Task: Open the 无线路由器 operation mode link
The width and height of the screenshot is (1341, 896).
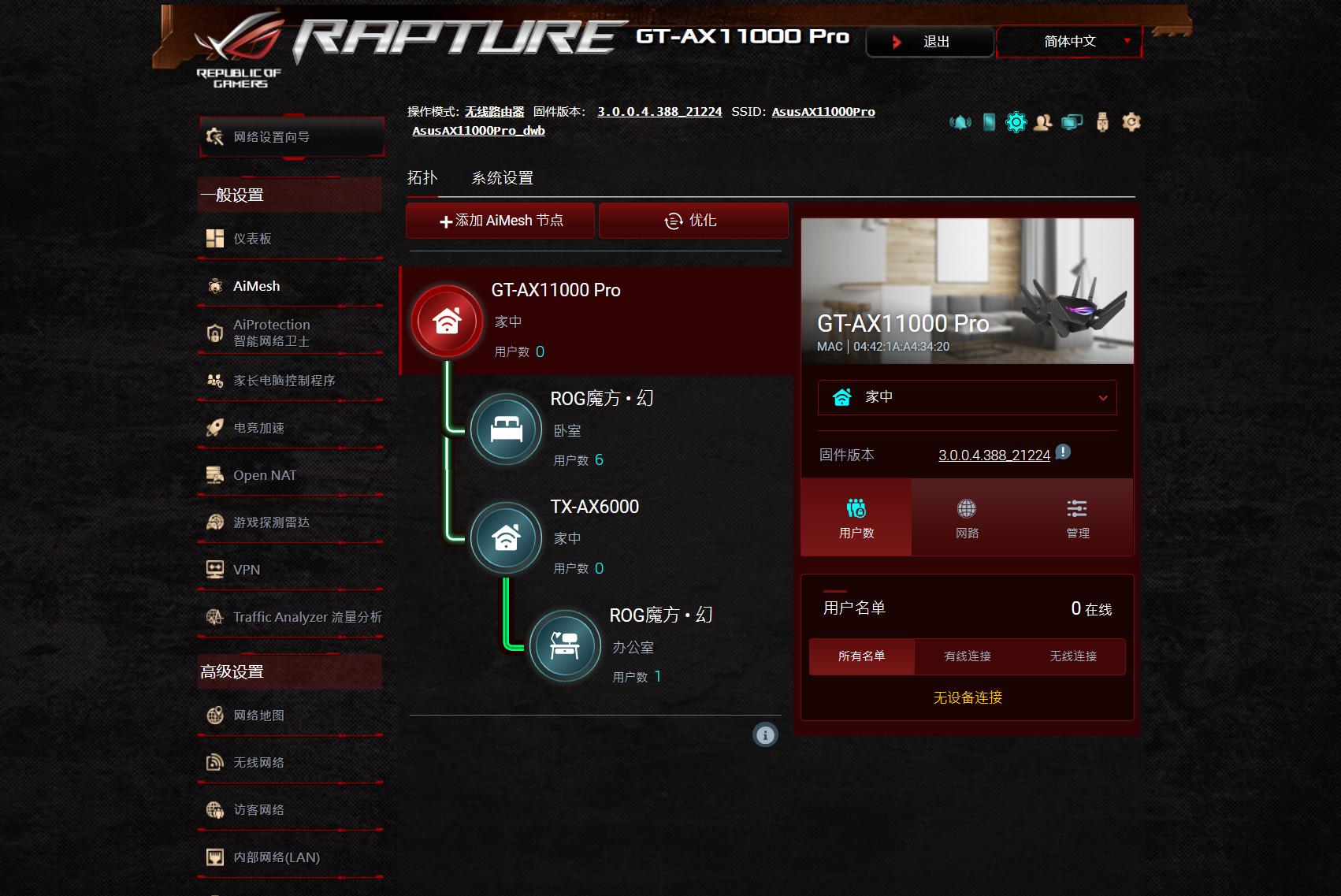Action: point(494,112)
